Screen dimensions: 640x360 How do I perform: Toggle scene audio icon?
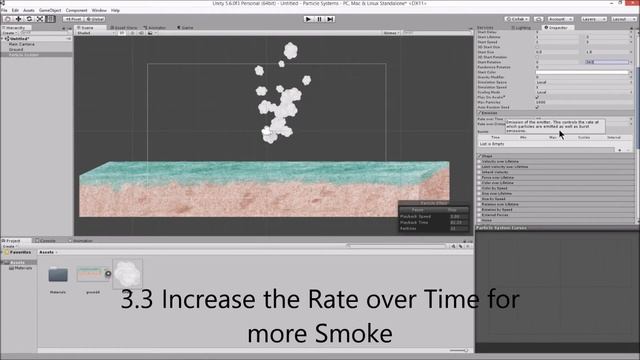(141, 33)
